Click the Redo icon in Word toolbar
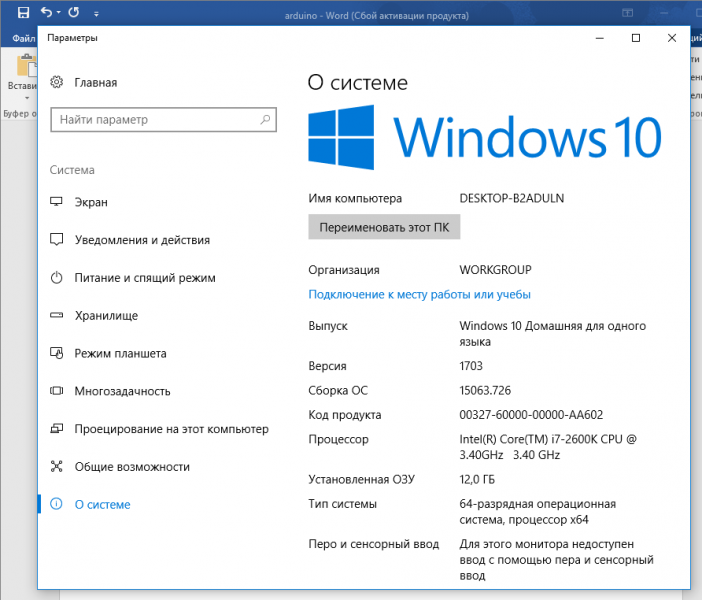Viewport: 702px width, 600px height. coord(74,12)
